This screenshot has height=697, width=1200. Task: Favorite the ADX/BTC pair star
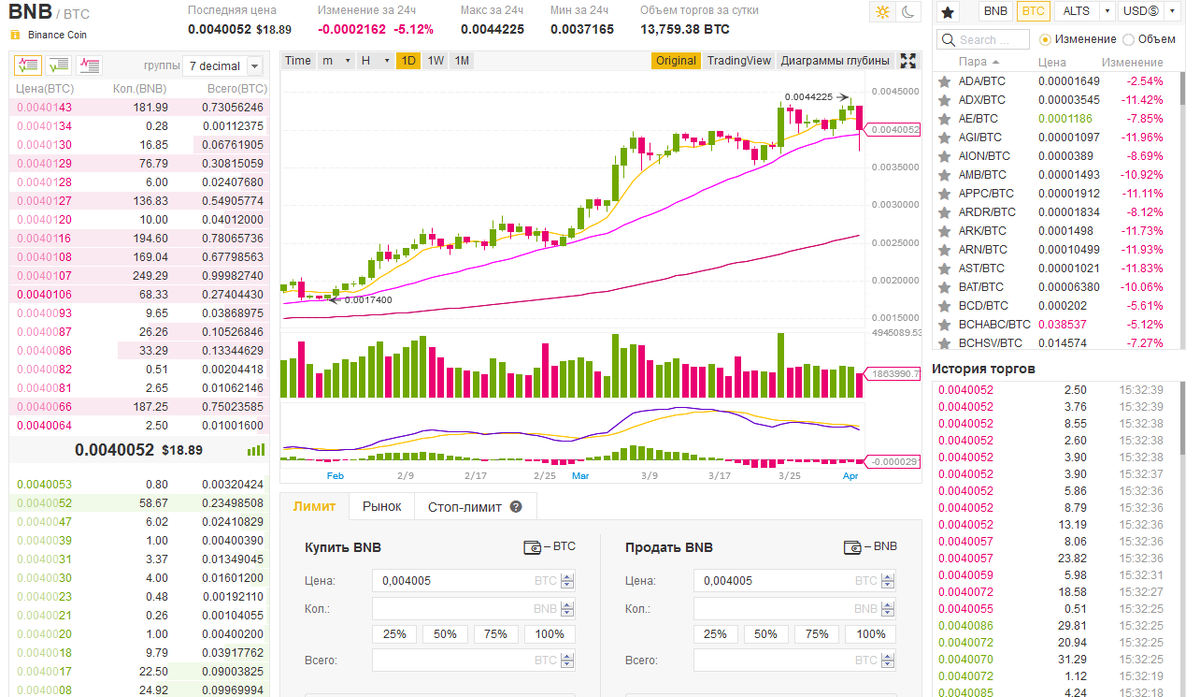[943, 100]
